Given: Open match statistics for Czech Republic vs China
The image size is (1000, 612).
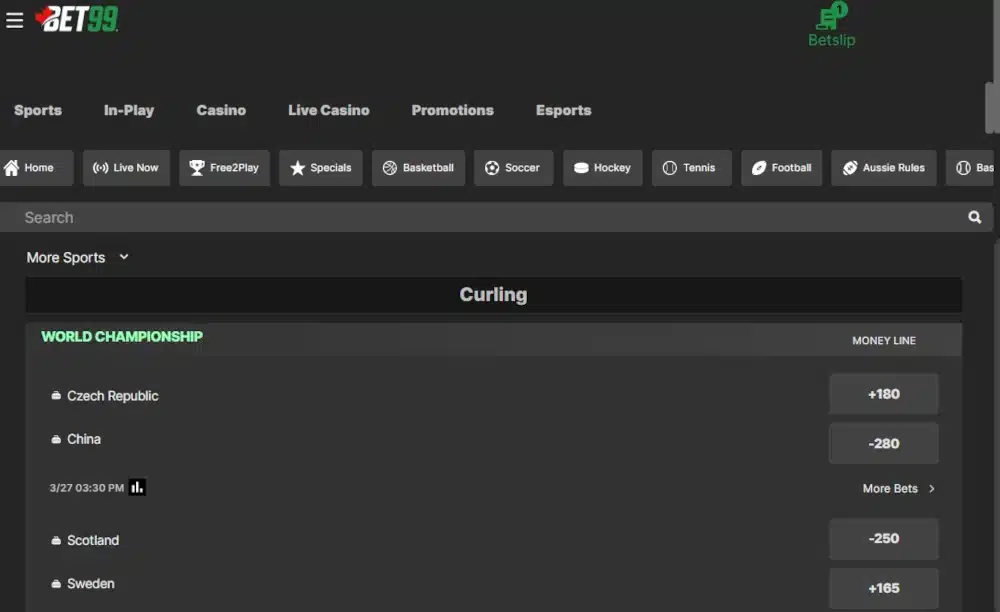Looking at the screenshot, I should point(137,487).
